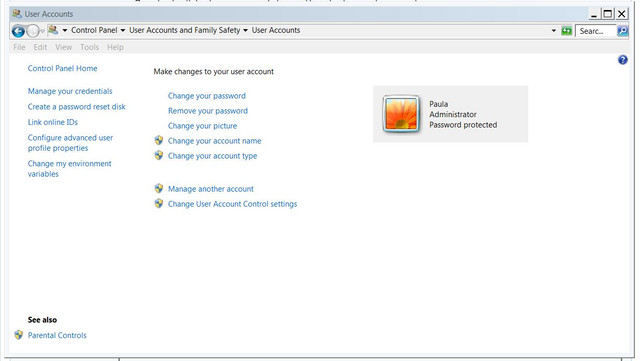
Task: Click the User Accounts title bar icon
Action: [x=17, y=13]
